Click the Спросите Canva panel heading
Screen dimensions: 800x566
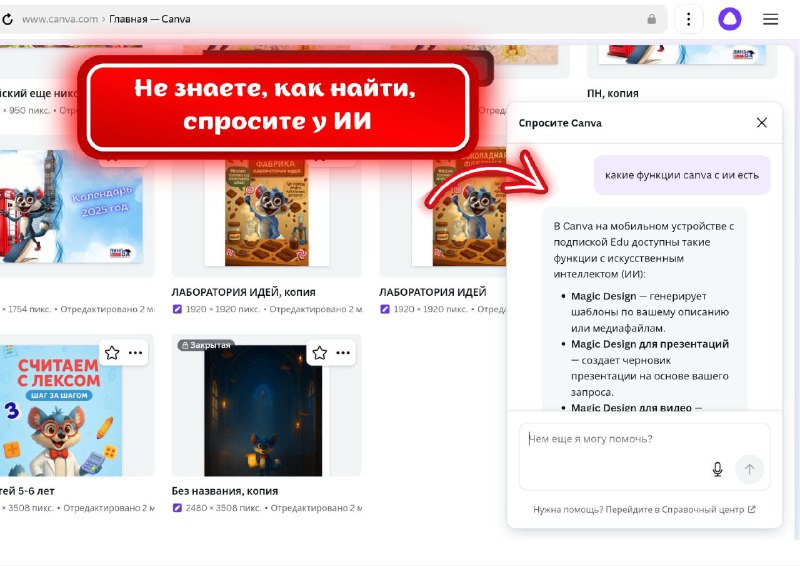coord(560,123)
